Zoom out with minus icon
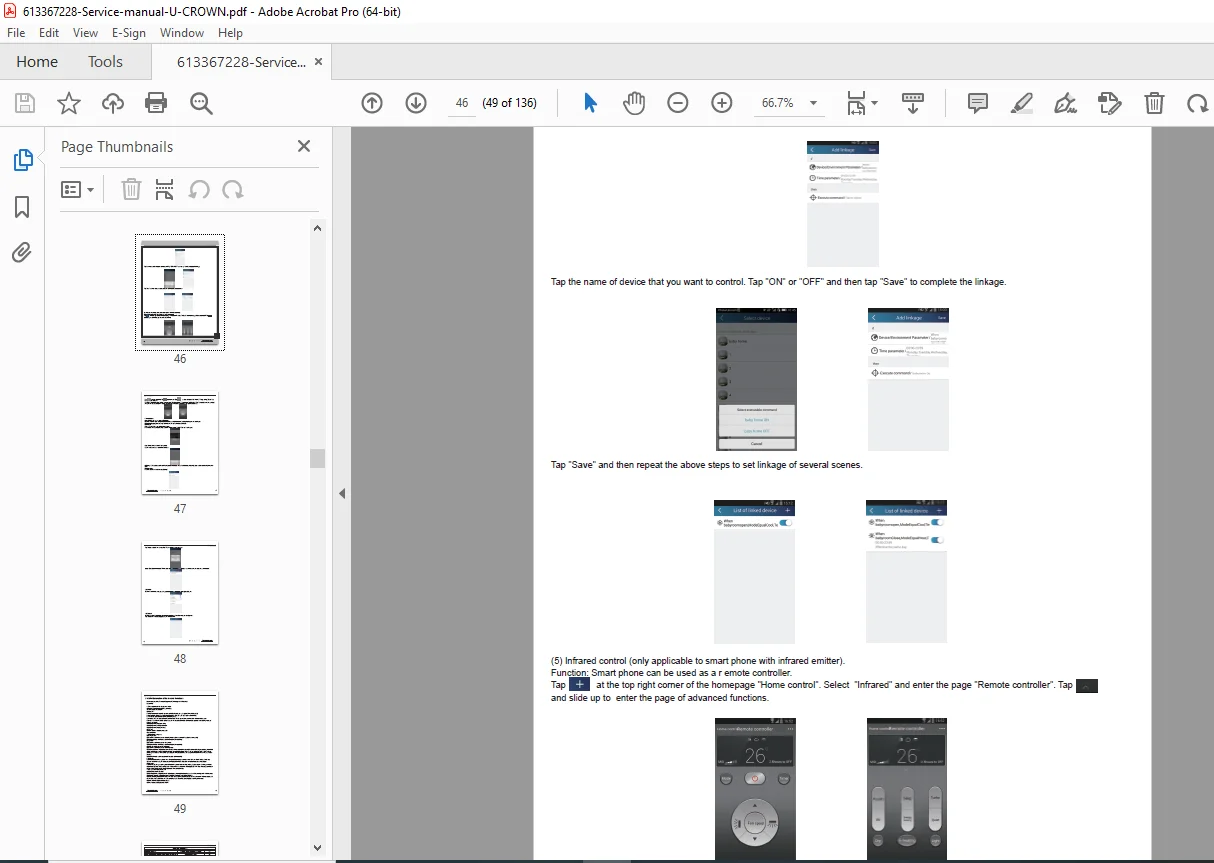The image size is (1214, 863). 678,103
